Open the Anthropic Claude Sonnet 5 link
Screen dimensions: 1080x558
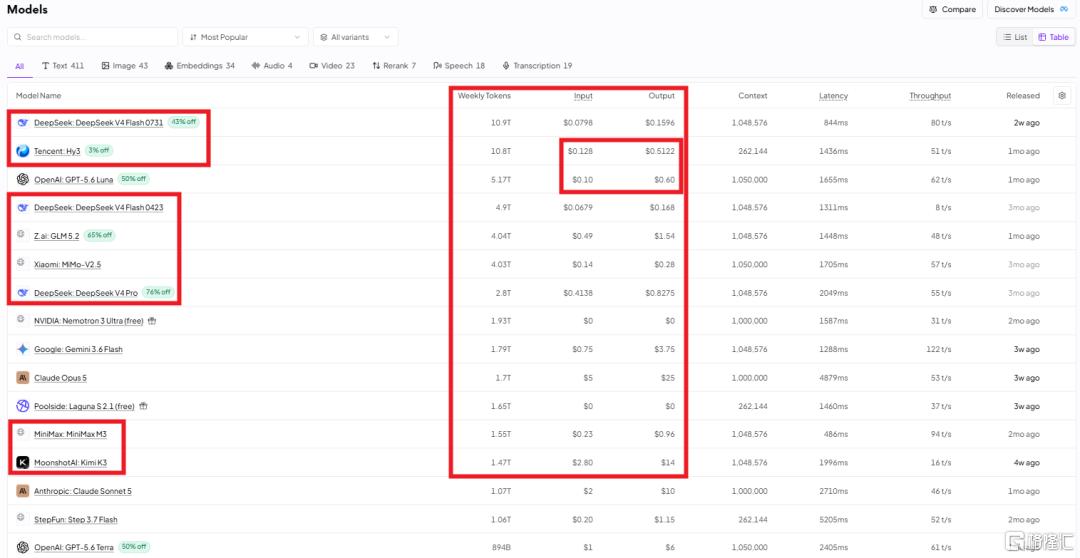click(83, 491)
